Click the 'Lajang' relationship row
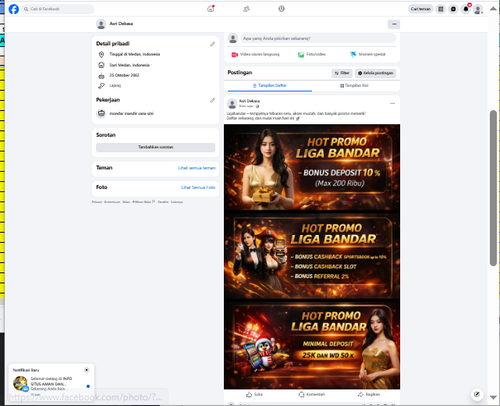 (x=115, y=86)
